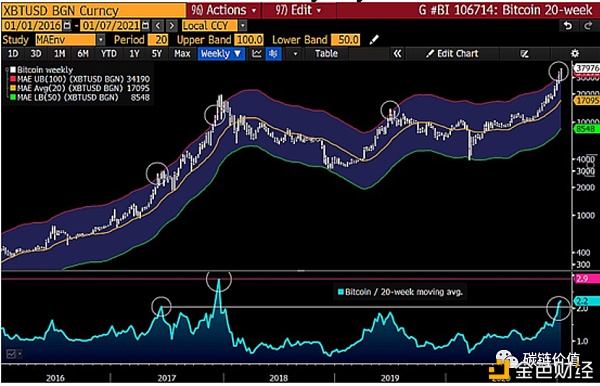Click the MAEnv study name field
The height and width of the screenshot is (386, 600).
click(x=65, y=40)
